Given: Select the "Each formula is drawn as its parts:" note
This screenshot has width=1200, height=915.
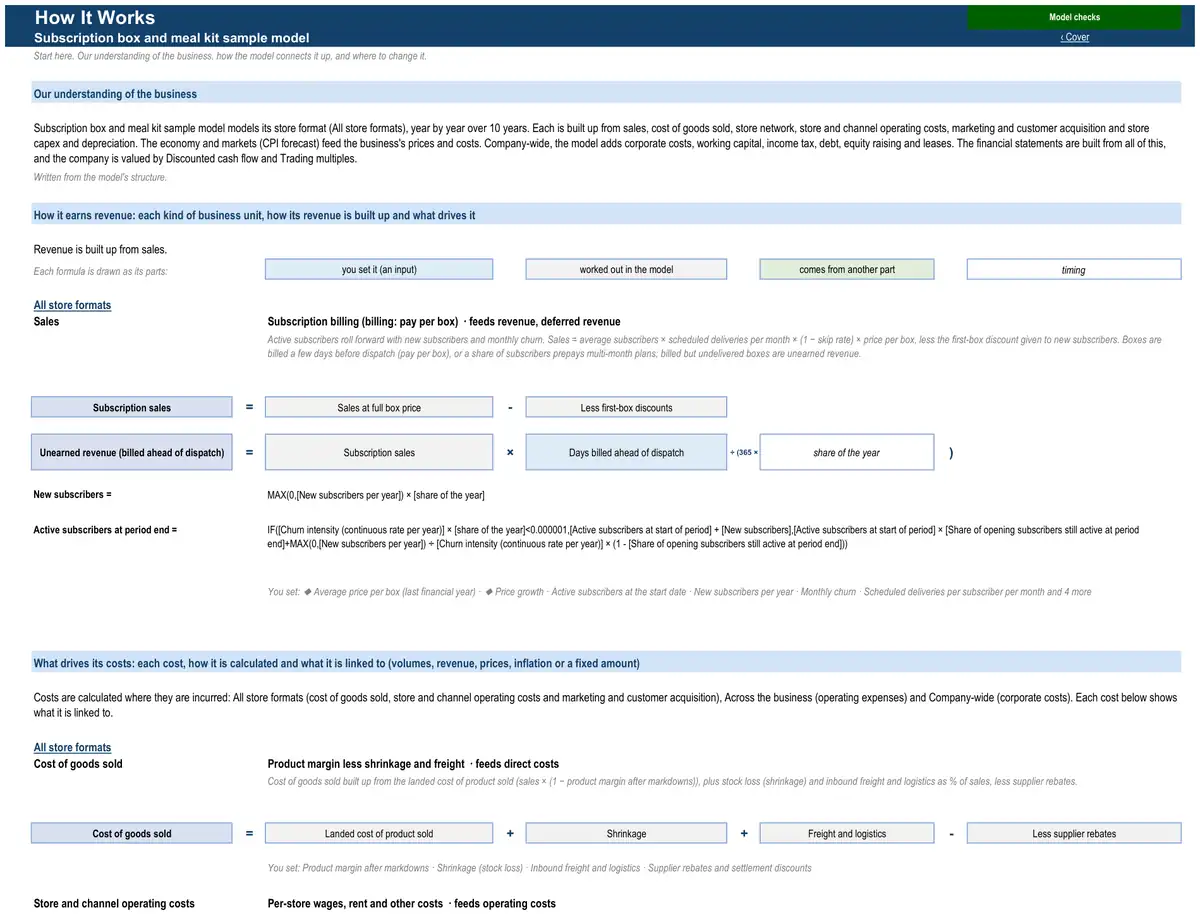Looking at the screenshot, I should [101, 271].
